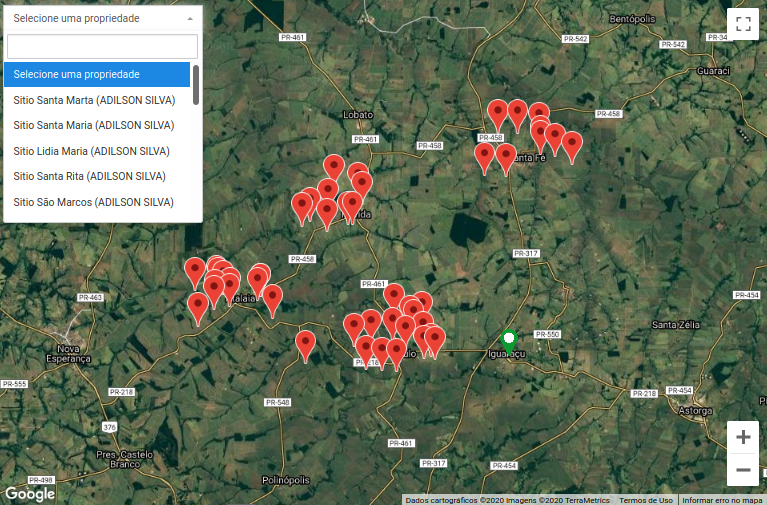Zoom out on the map

tap(743, 470)
